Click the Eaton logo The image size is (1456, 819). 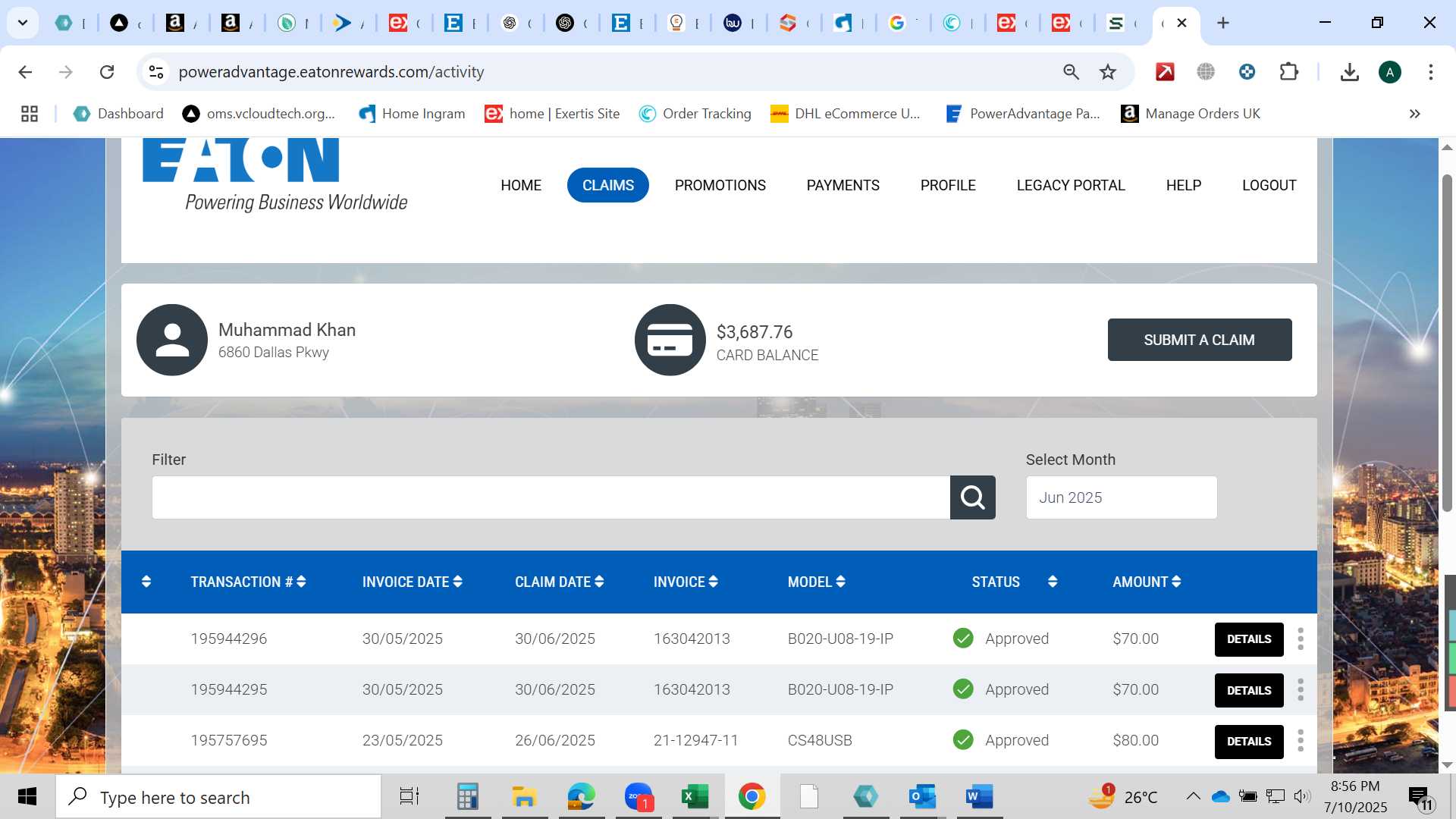(275, 174)
